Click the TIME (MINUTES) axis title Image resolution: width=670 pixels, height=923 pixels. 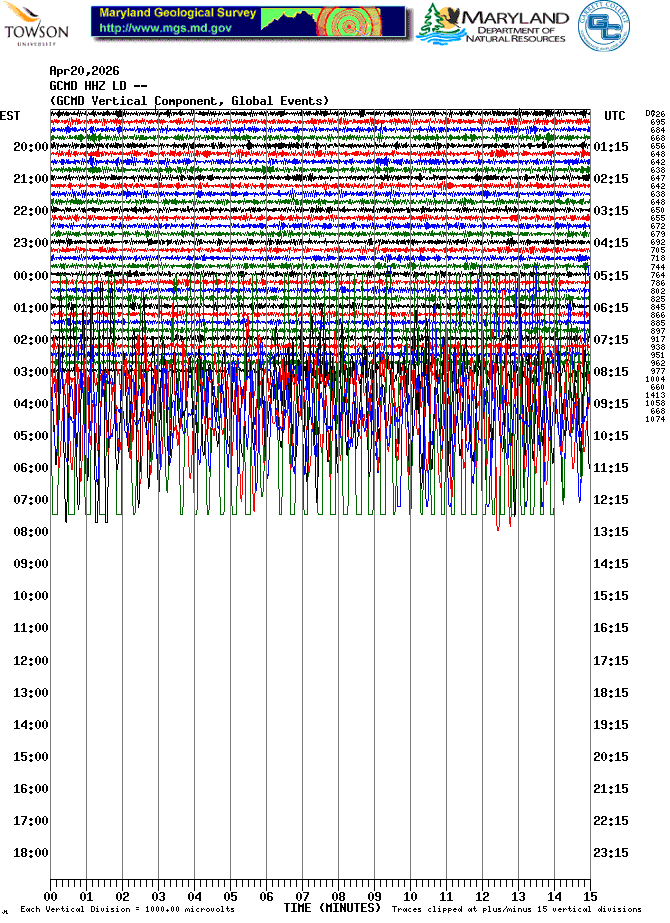point(332,908)
